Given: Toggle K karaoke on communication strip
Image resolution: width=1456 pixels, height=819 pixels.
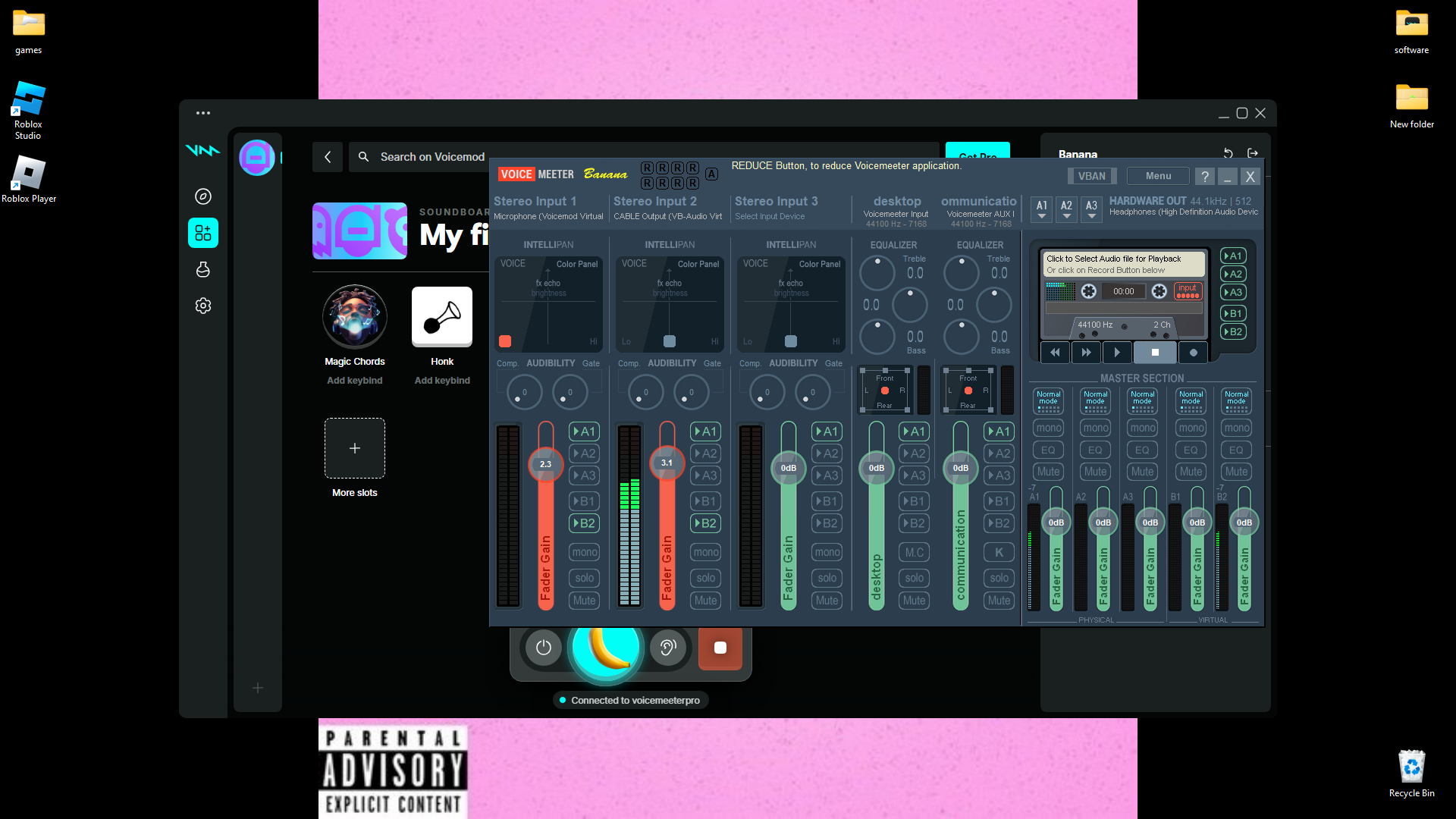Looking at the screenshot, I should [999, 553].
